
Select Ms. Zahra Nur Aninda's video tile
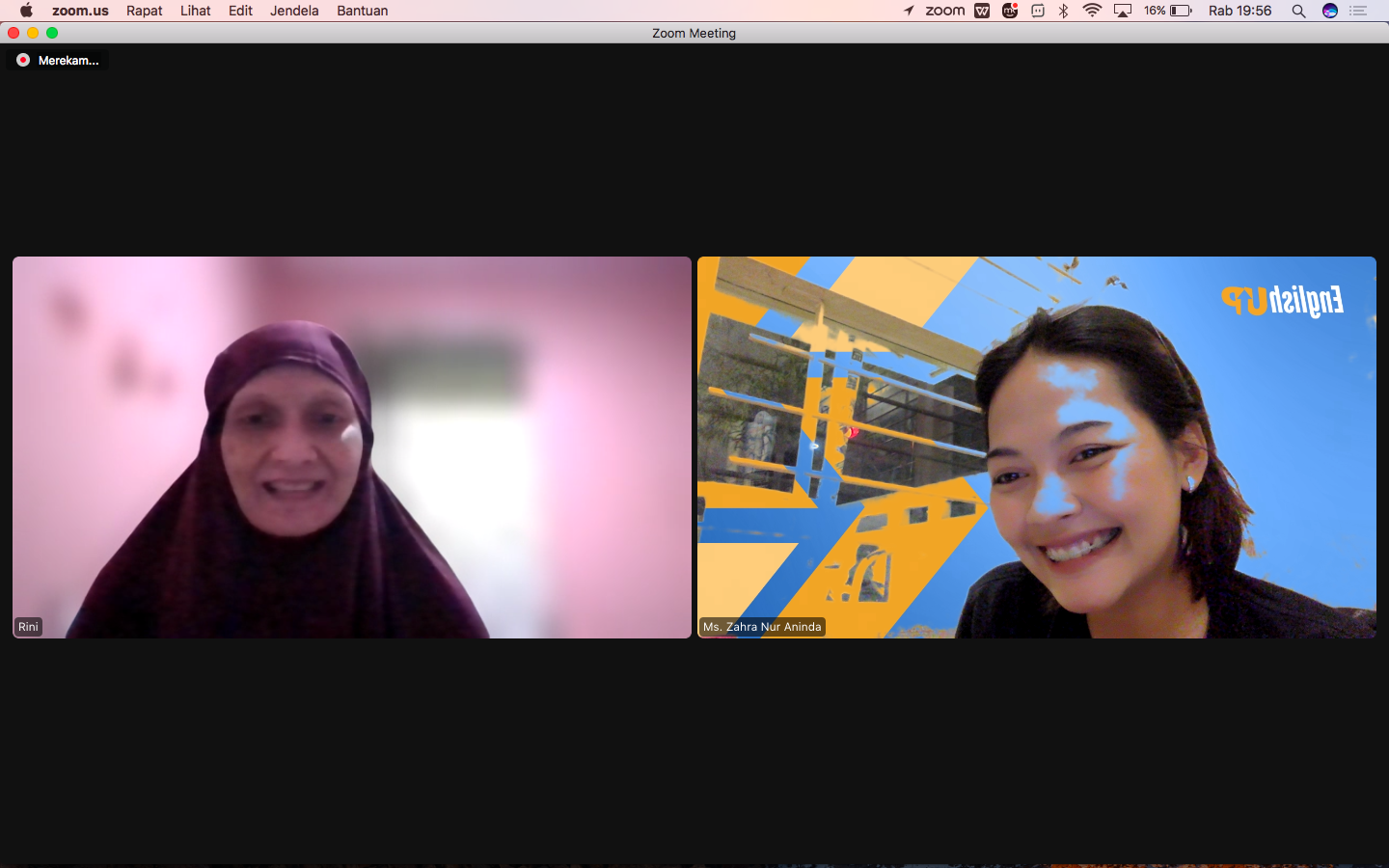(1037, 448)
